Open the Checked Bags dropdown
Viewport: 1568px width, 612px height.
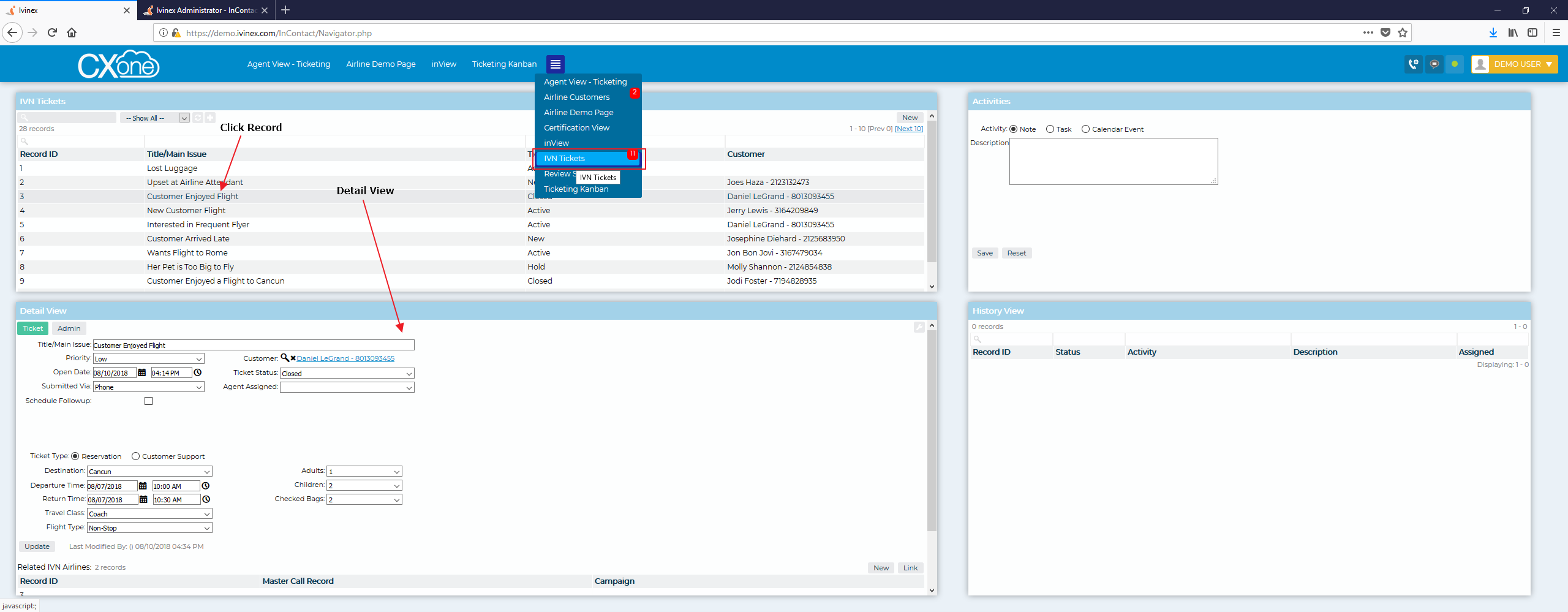coord(364,499)
